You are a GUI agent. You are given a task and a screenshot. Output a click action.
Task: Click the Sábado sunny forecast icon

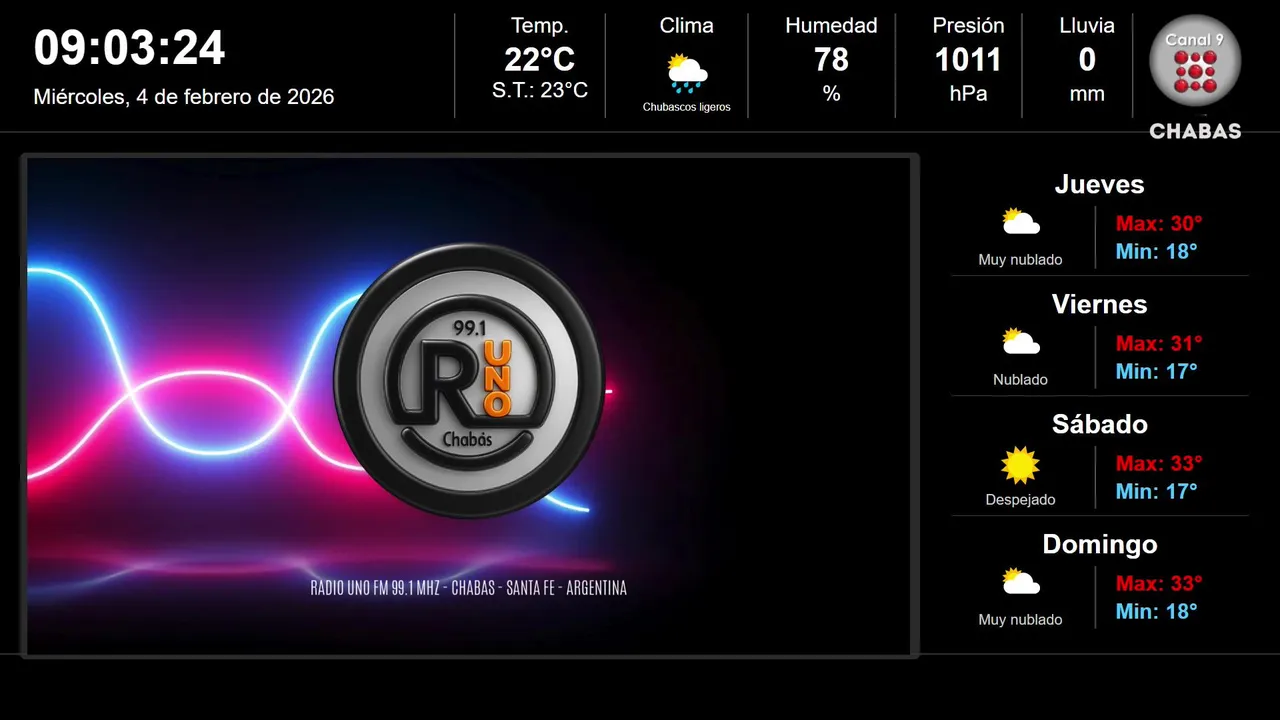click(1020, 465)
